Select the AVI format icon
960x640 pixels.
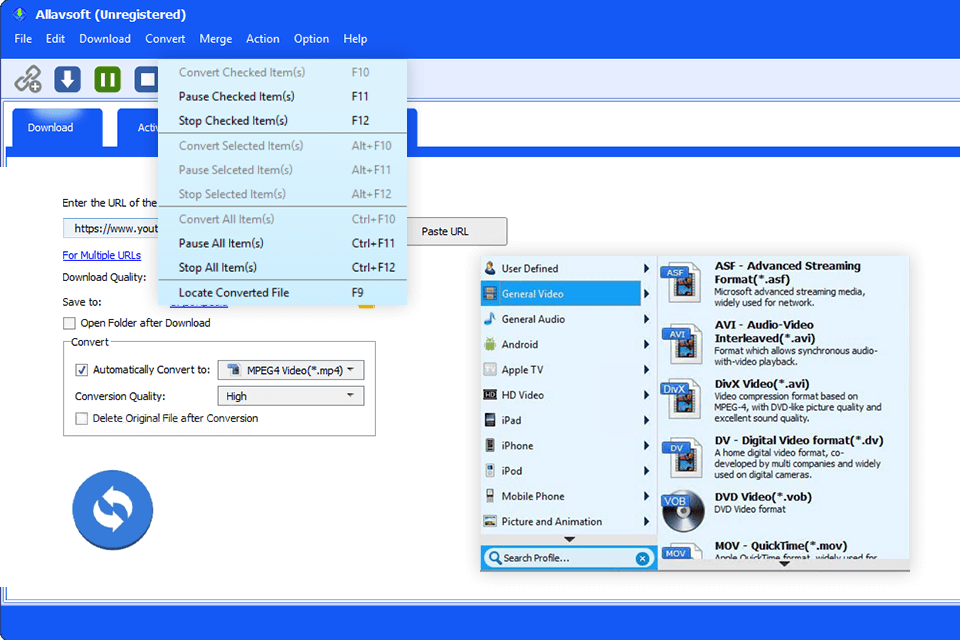point(683,343)
